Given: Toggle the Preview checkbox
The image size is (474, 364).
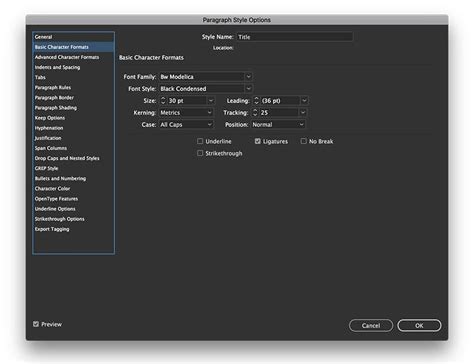Looking at the screenshot, I should pos(36,324).
